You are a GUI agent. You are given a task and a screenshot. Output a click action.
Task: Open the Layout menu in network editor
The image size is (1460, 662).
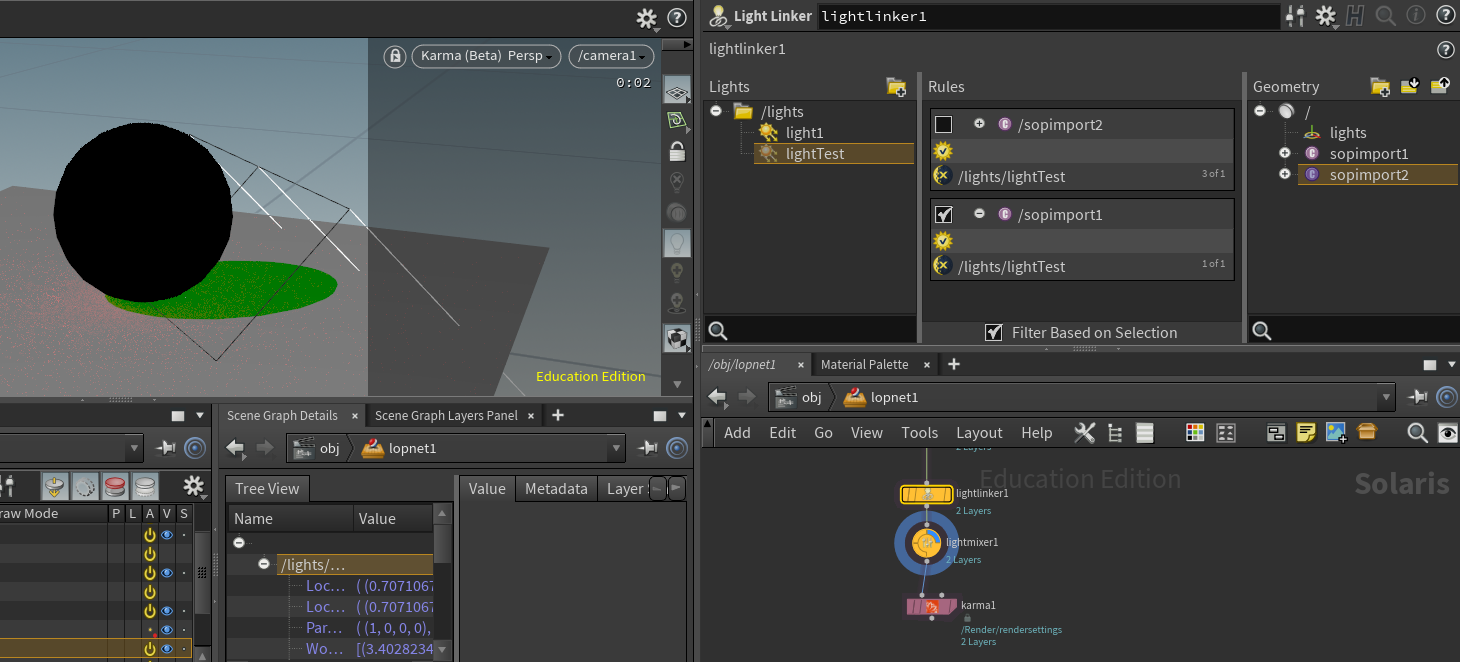tap(978, 433)
